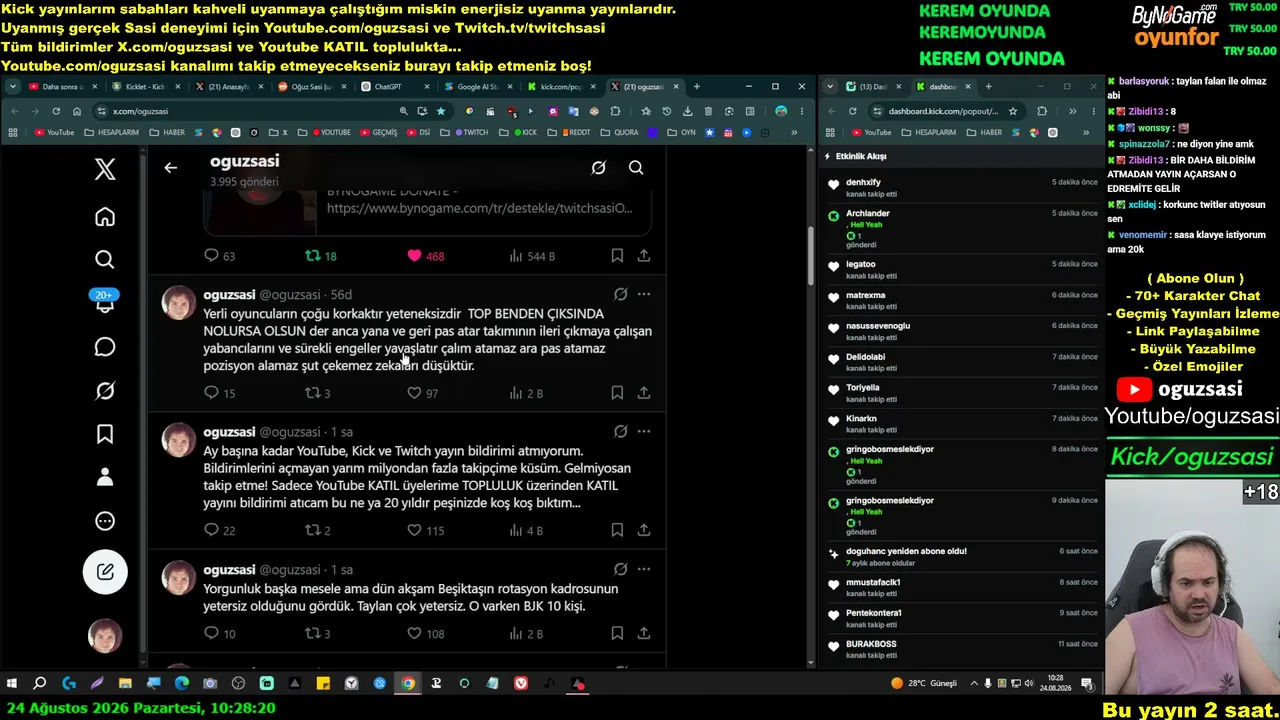Viewport: 1280px width, 720px height.
Task: Open Bookmarks in X left sidebar
Action: (105, 434)
